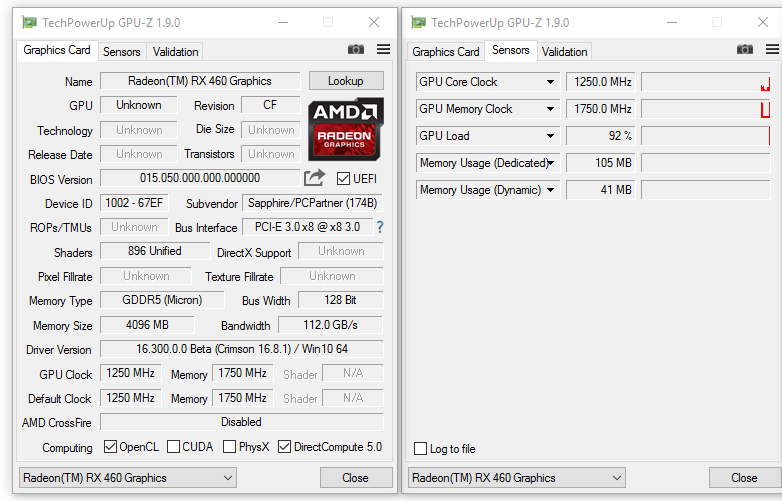
Task: Click the camera screenshot icon in left window
Action: click(x=356, y=50)
